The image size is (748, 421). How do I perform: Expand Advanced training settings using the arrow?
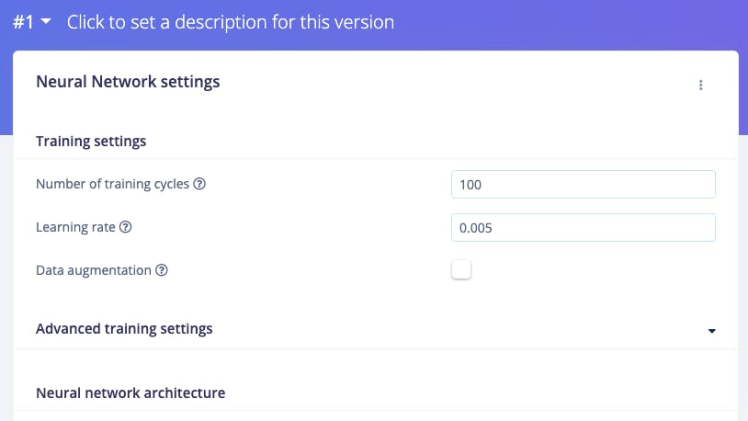(x=712, y=330)
